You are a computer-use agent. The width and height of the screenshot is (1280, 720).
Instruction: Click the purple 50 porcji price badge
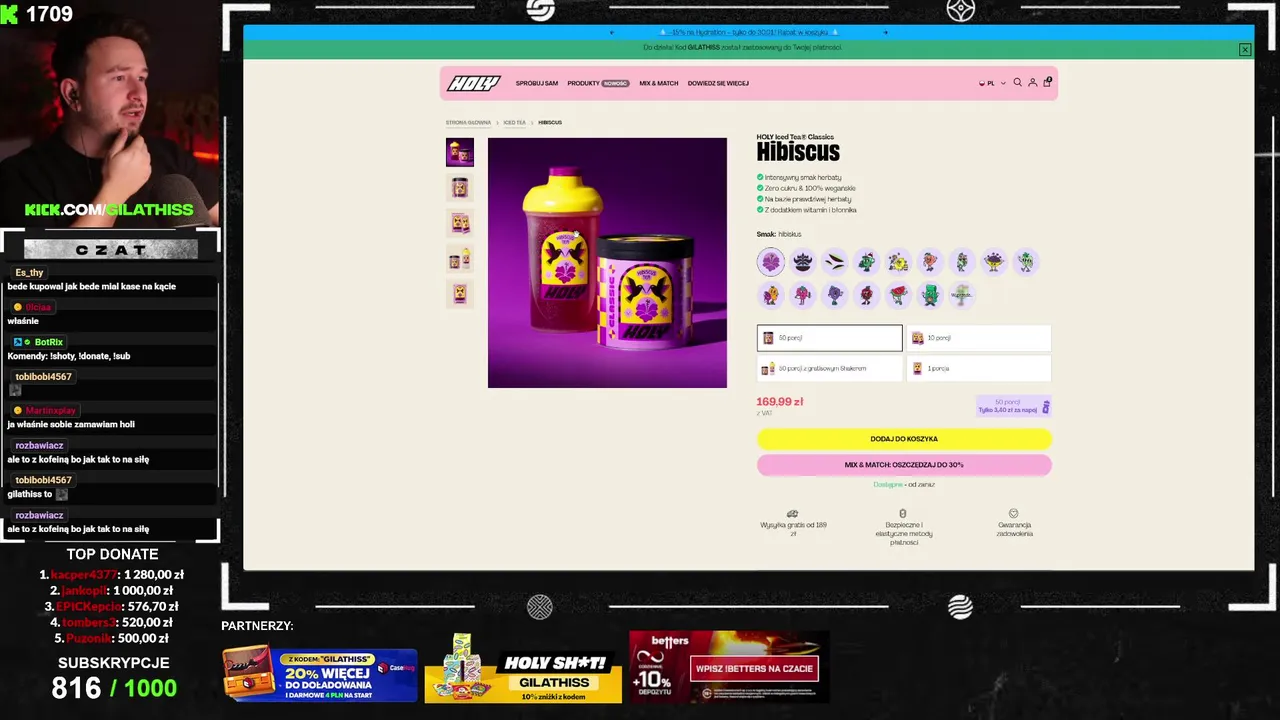tap(1014, 406)
